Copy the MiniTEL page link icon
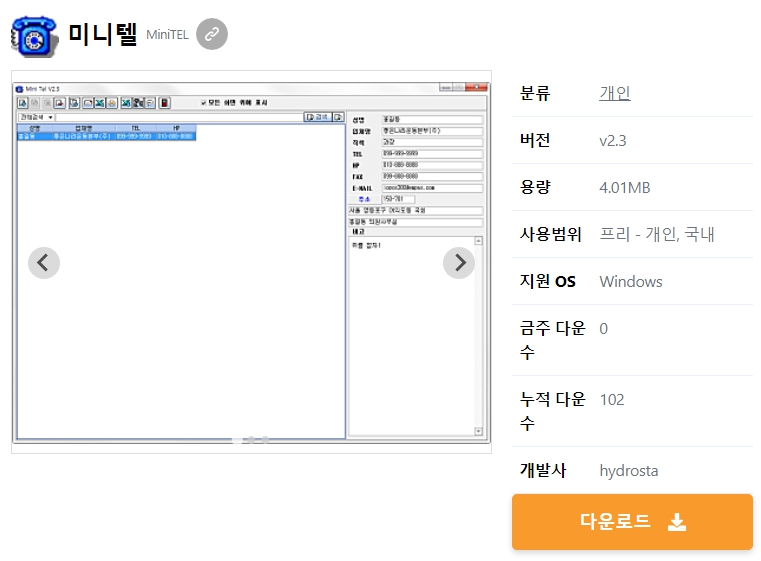The image size is (761, 561). coord(212,34)
